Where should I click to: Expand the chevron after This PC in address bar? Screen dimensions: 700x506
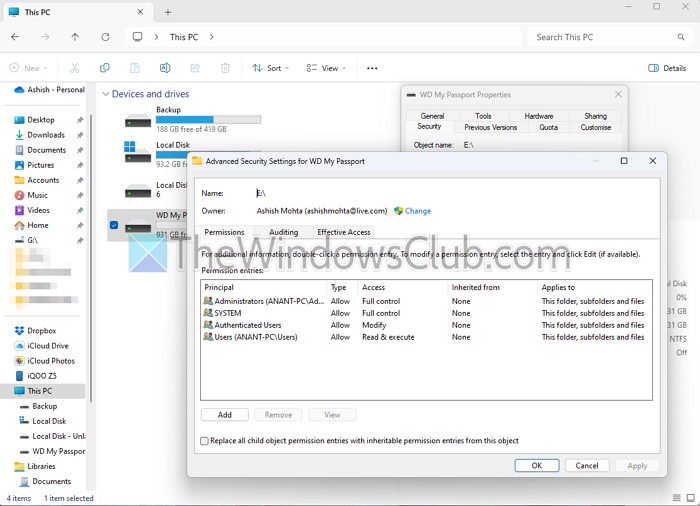pyautogui.click(x=212, y=37)
